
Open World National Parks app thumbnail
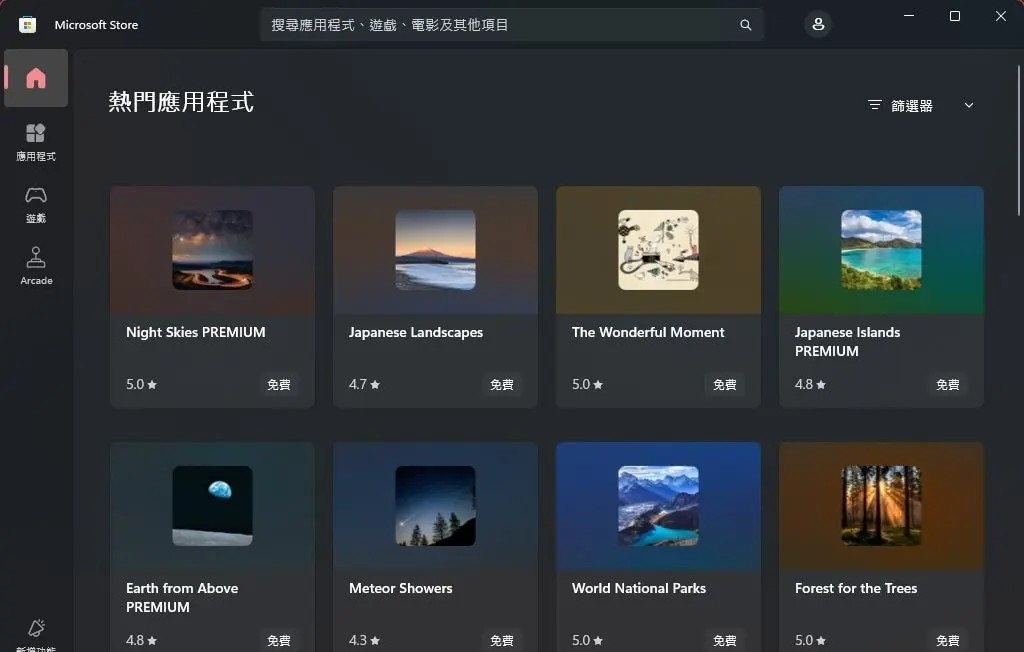point(658,506)
